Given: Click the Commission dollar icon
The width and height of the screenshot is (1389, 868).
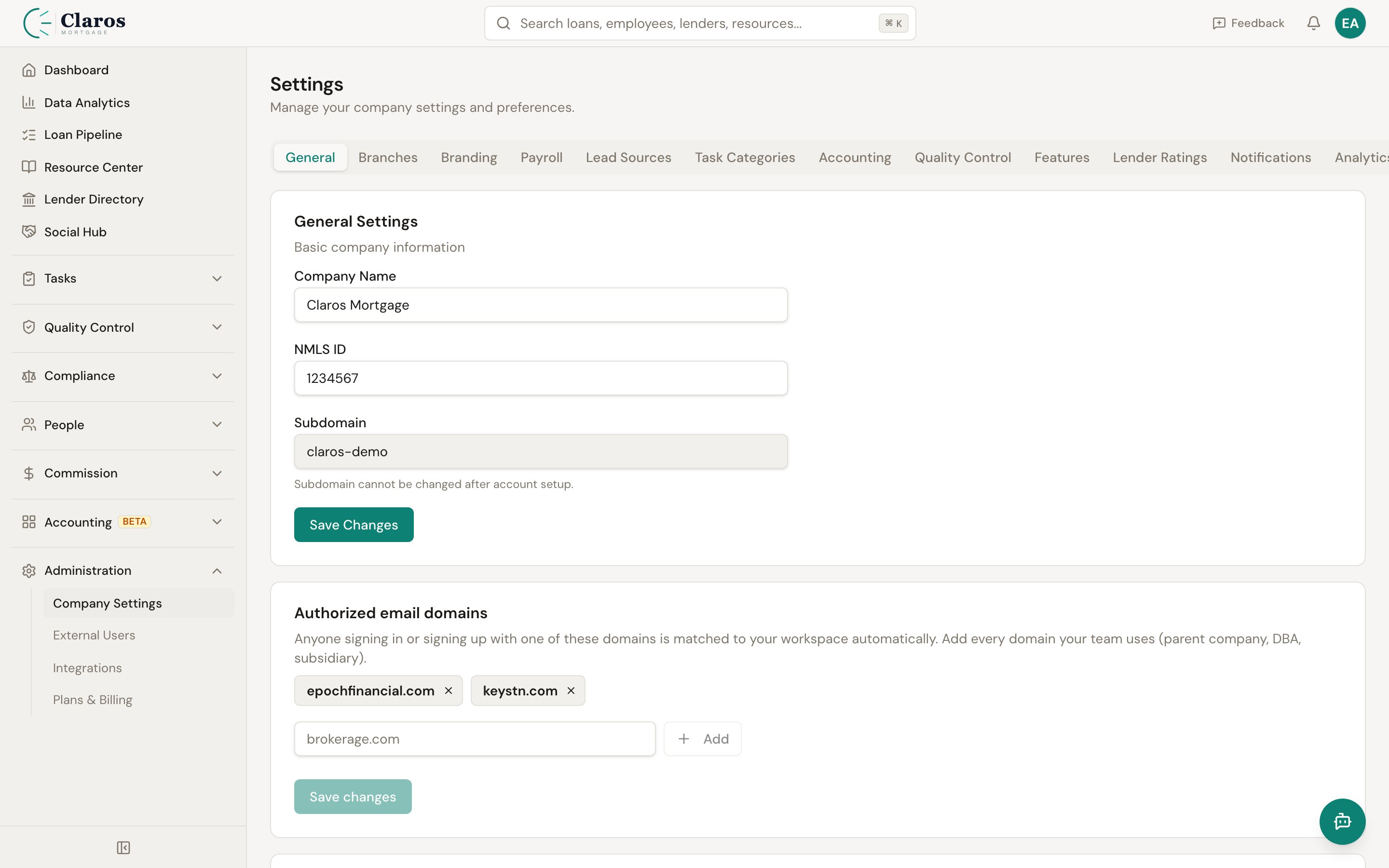Looking at the screenshot, I should (29, 473).
